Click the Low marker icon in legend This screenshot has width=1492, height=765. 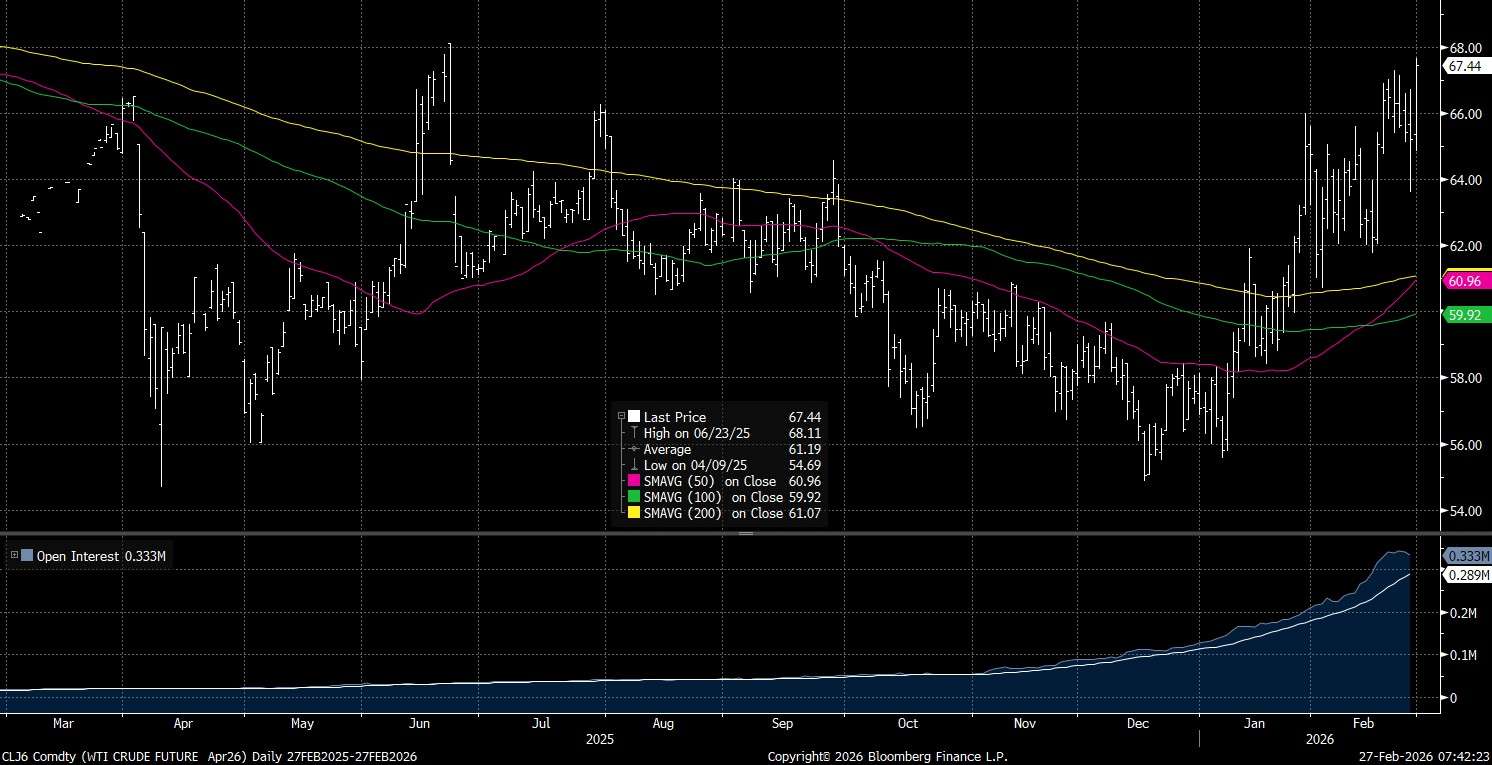633,465
